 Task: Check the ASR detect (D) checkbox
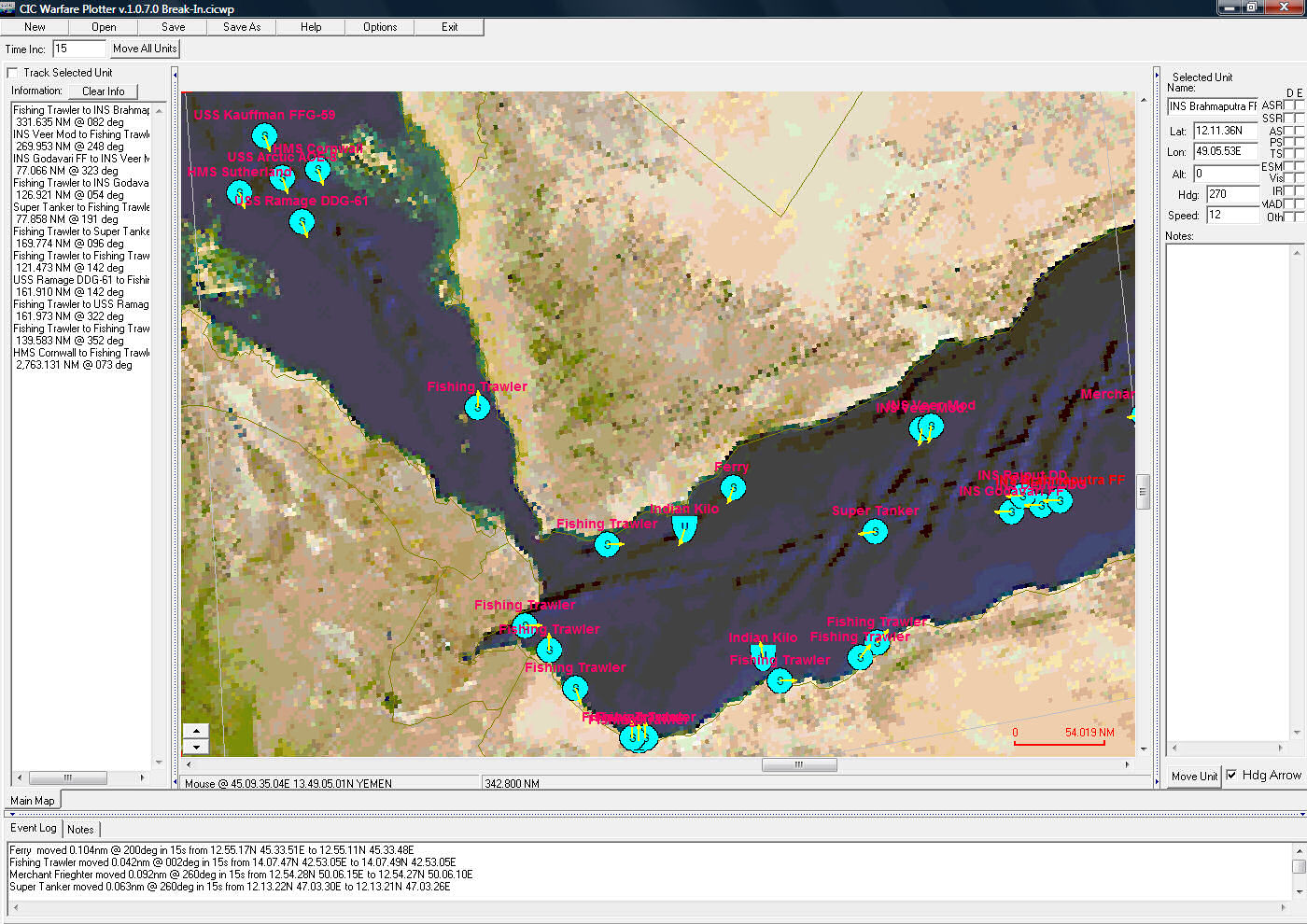(1288, 105)
